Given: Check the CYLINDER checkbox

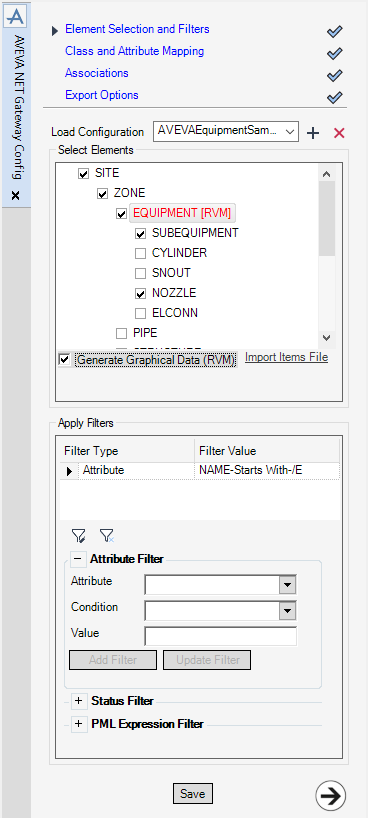Looking at the screenshot, I should pos(140,254).
